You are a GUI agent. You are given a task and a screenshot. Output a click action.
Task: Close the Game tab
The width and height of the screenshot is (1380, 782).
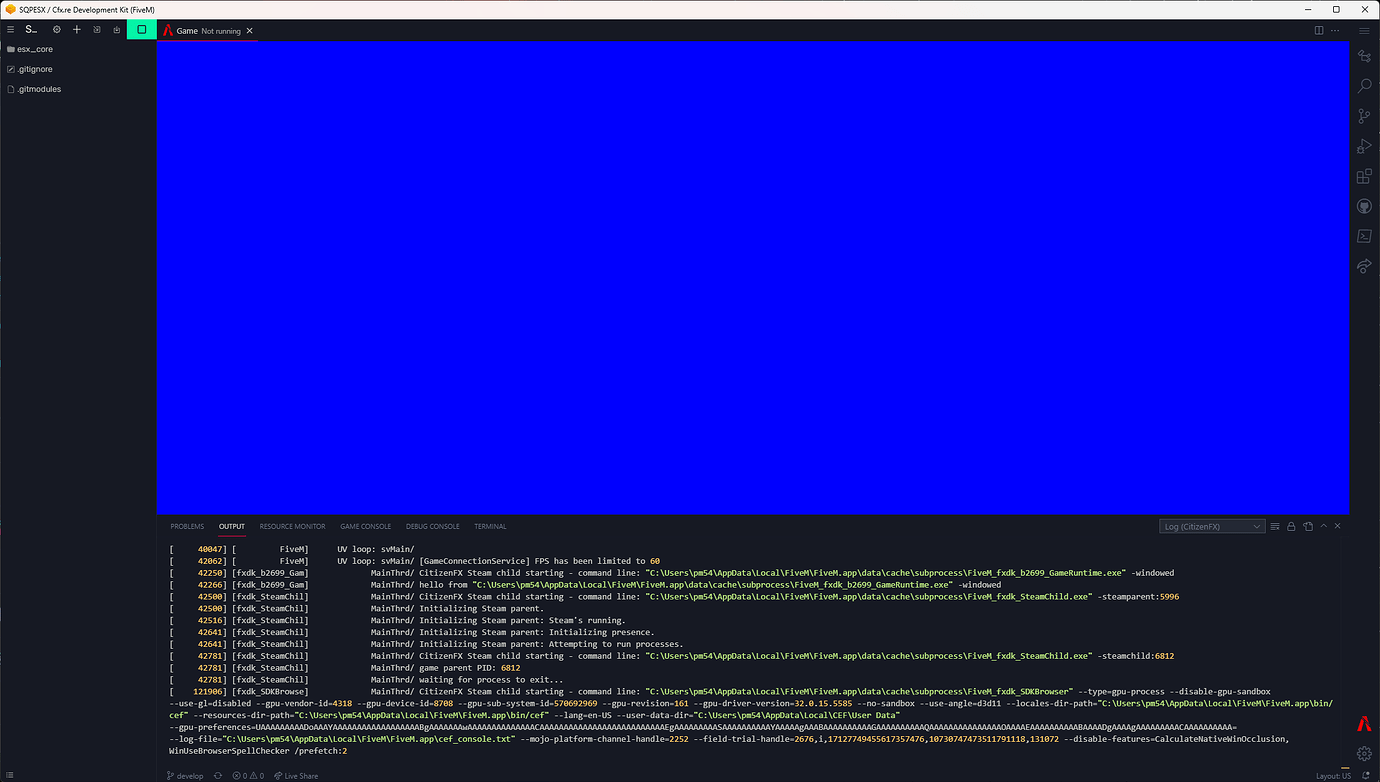point(250,31)
